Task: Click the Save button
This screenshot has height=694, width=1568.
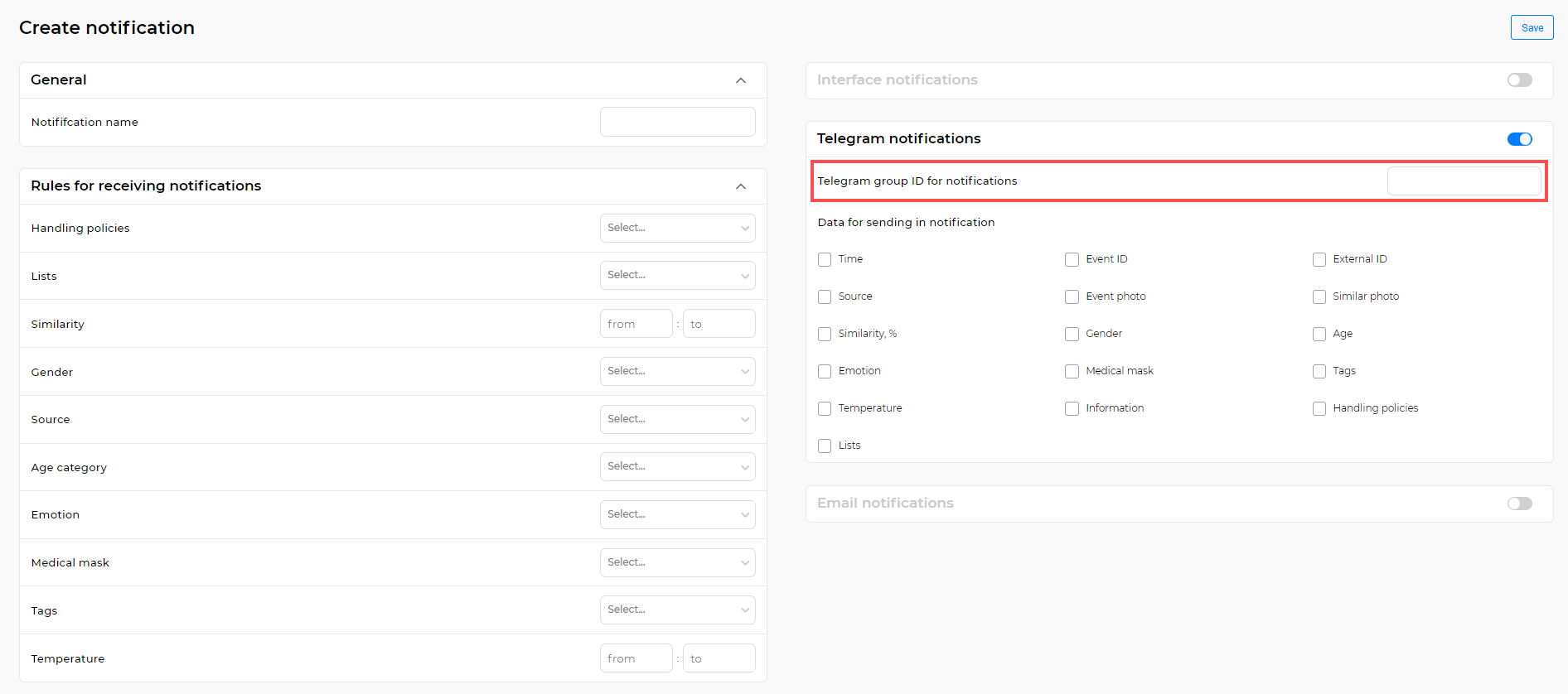Action: pyautogui.click(x=1532, y=27)
